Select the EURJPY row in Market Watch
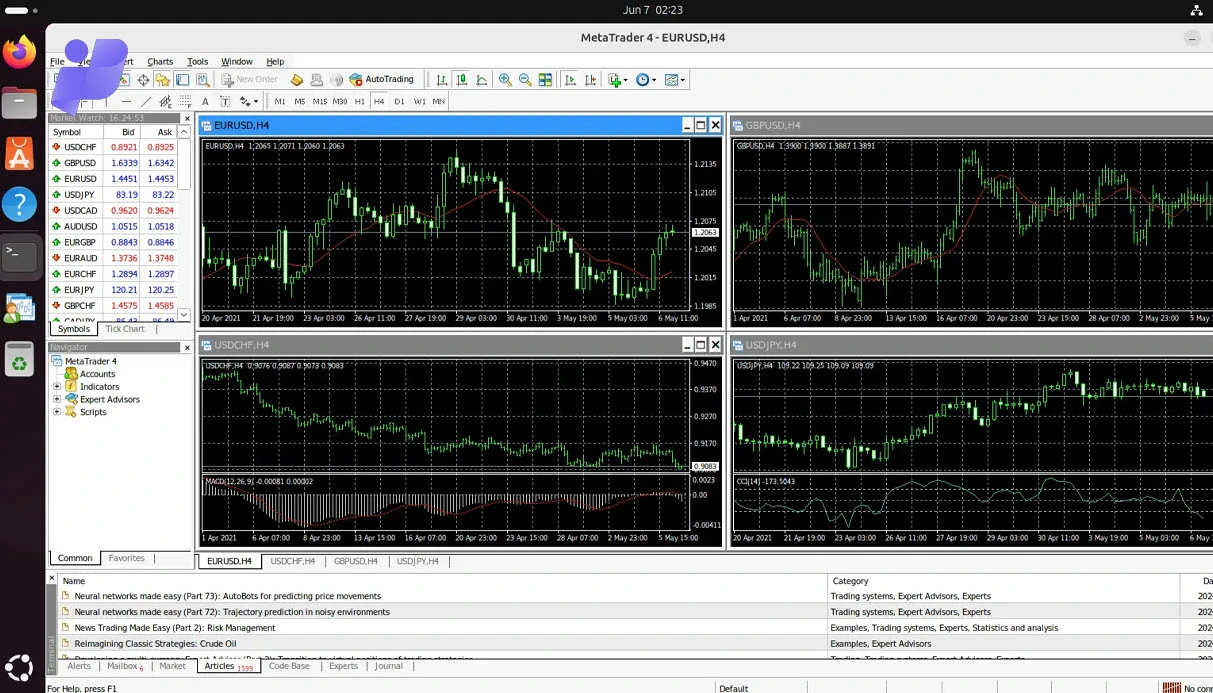This screenshot has width=1213, height=693. (114, 290)
